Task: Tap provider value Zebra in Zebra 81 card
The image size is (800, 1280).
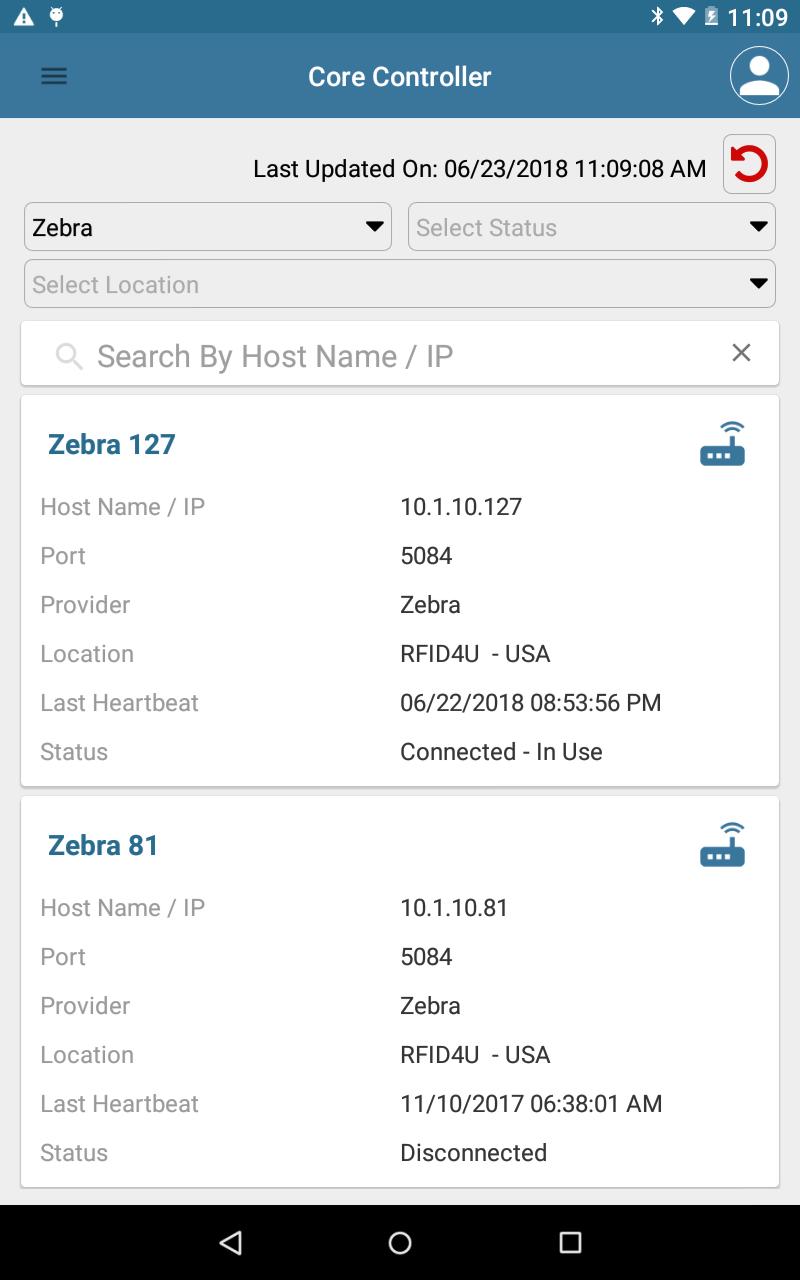Action: tap(430, 1006)
